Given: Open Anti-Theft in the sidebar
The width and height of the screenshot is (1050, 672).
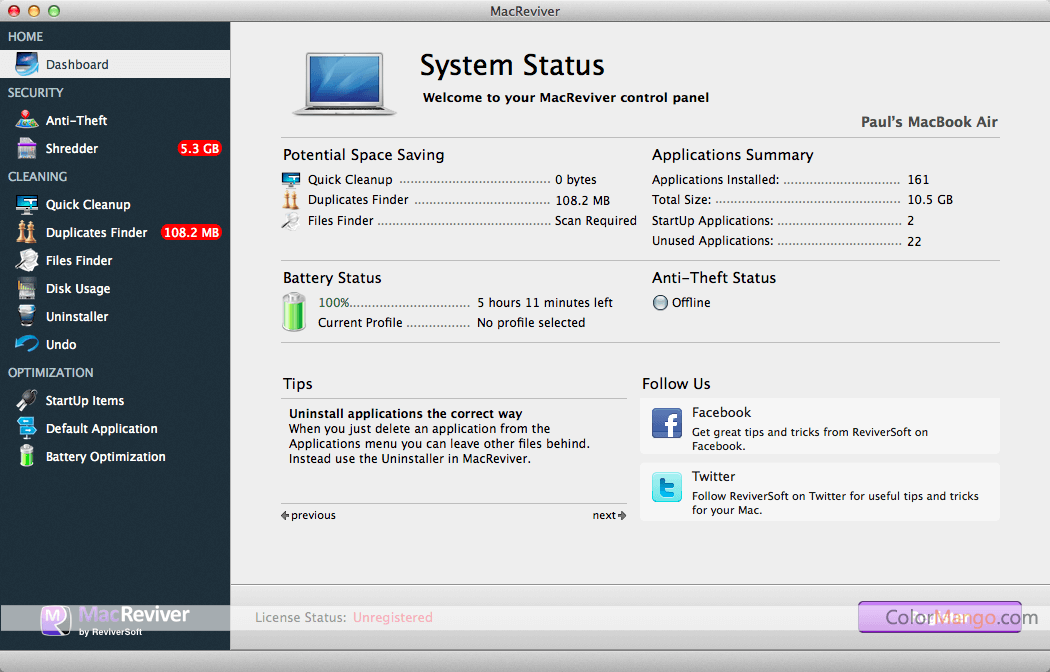Looking at the screenshot, I should click(115, 120).
